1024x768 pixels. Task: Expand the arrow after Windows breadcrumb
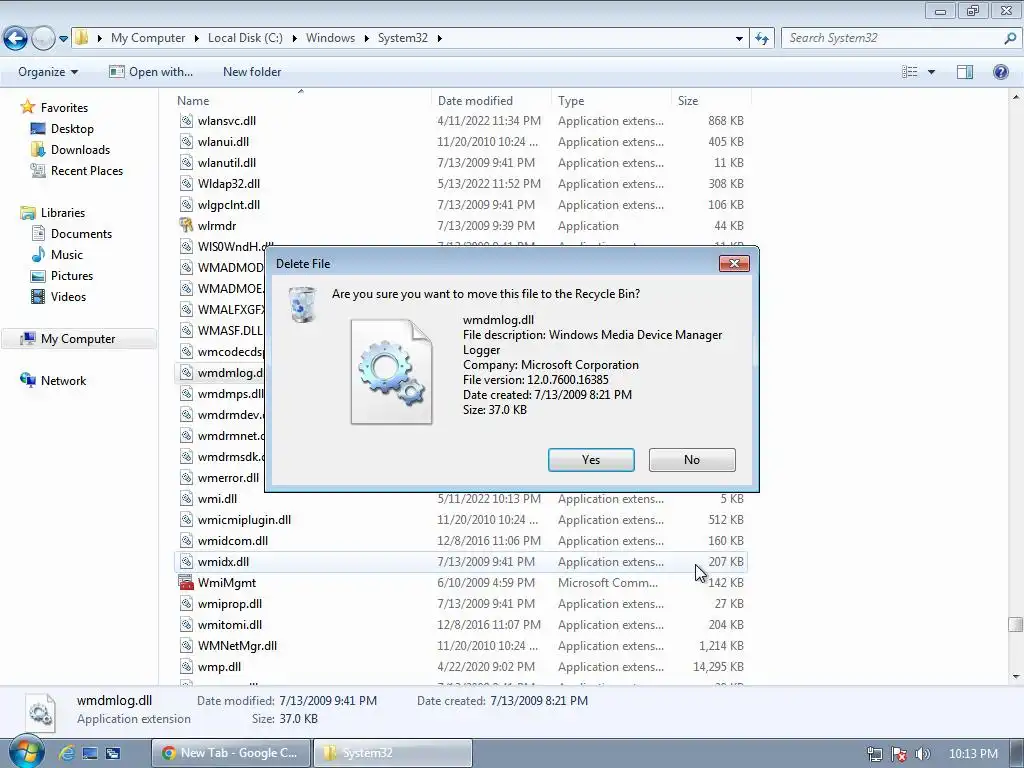pyautogui.click(x=366, y=39)
